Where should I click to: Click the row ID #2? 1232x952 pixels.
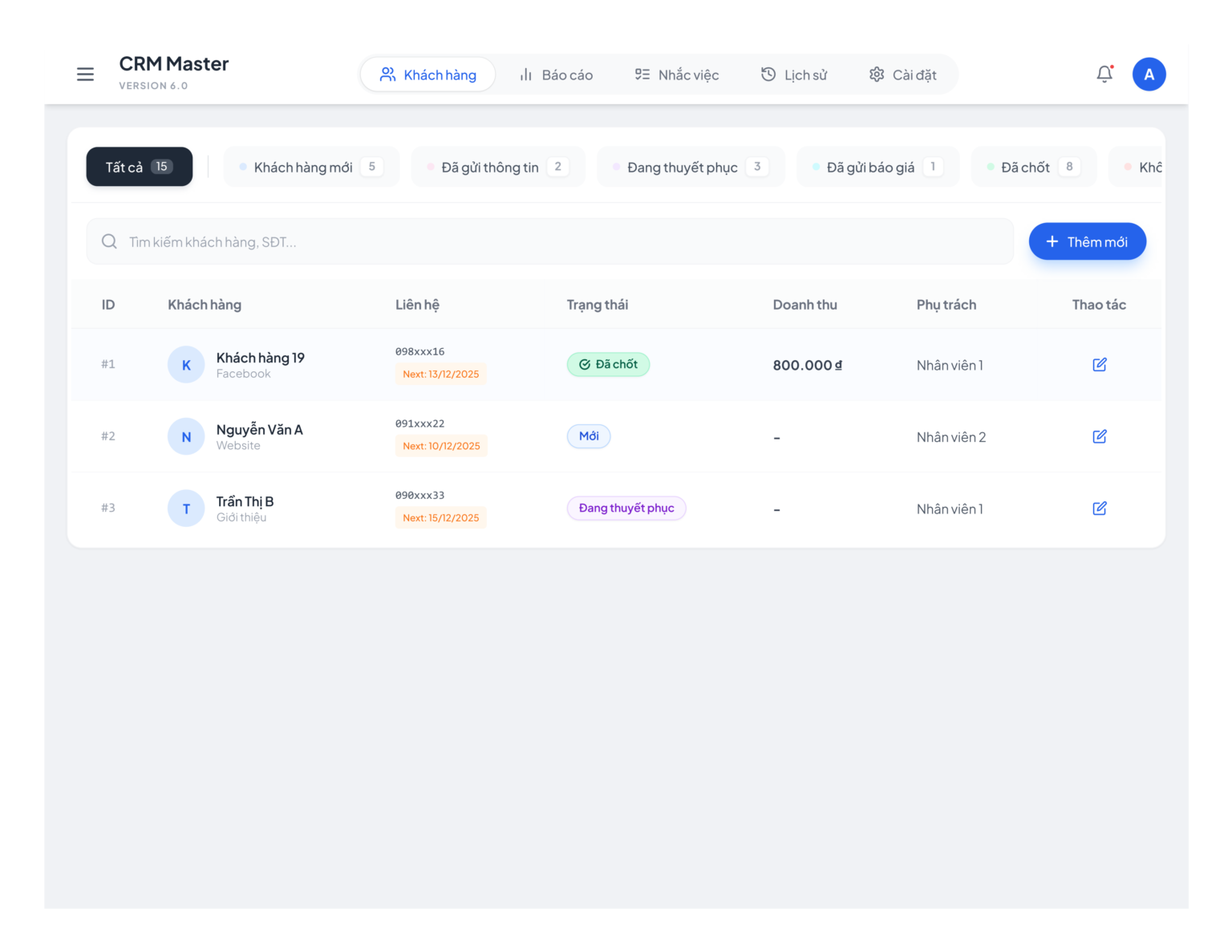click(108, 436)
